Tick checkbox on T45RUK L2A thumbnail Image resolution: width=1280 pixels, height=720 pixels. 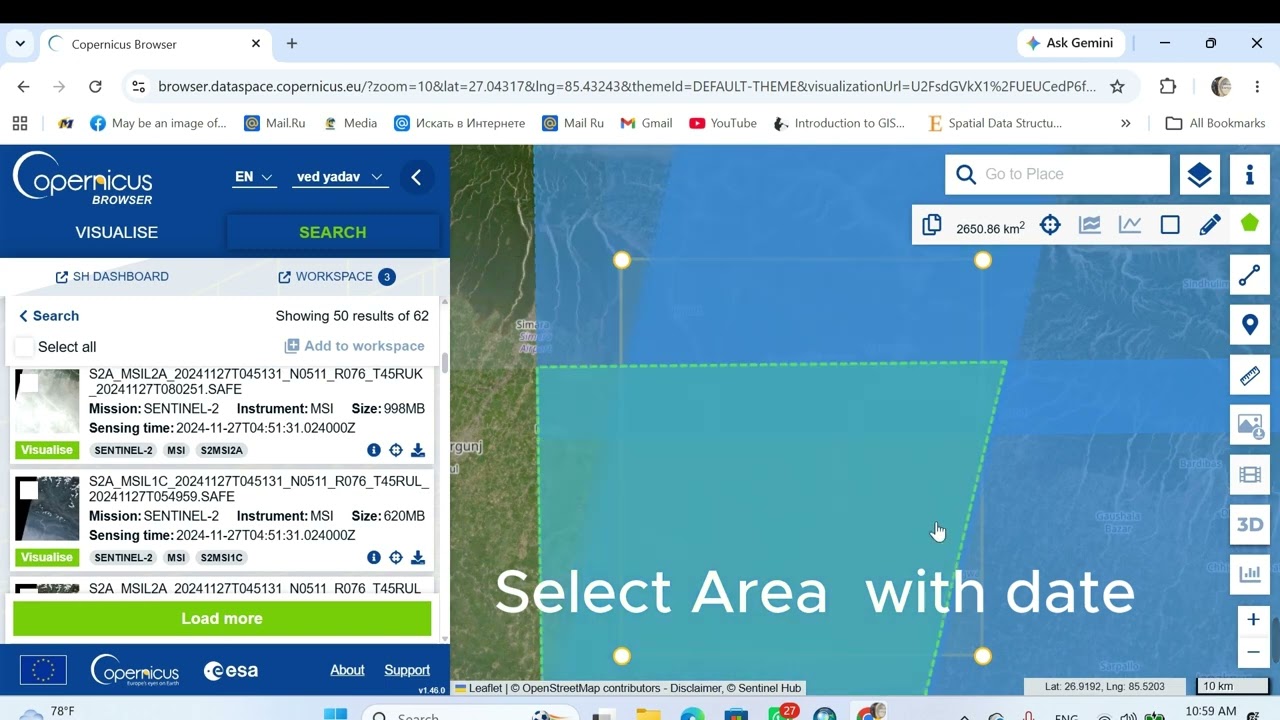(29, 383)
